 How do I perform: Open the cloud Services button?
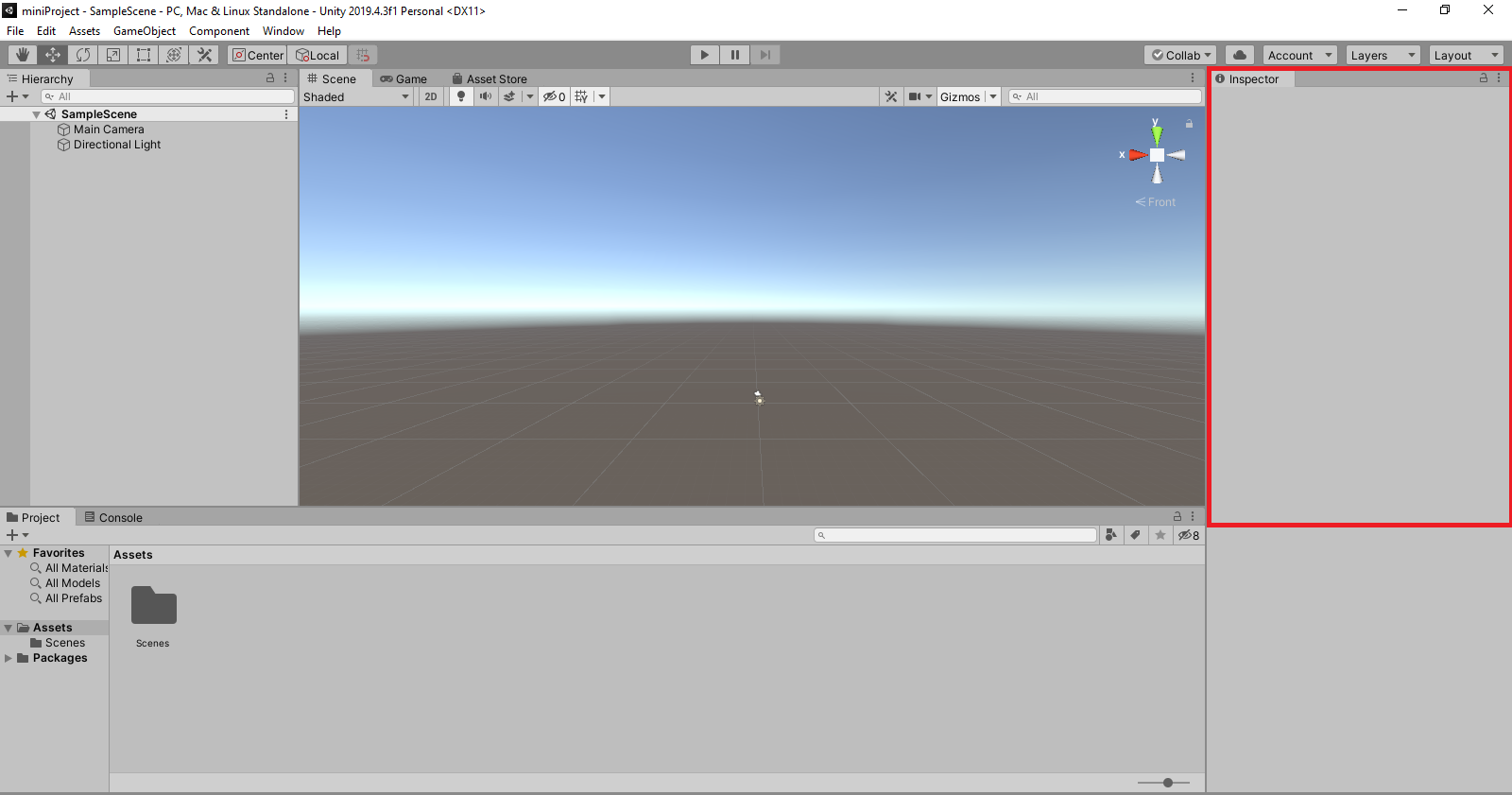(1240, 55)
